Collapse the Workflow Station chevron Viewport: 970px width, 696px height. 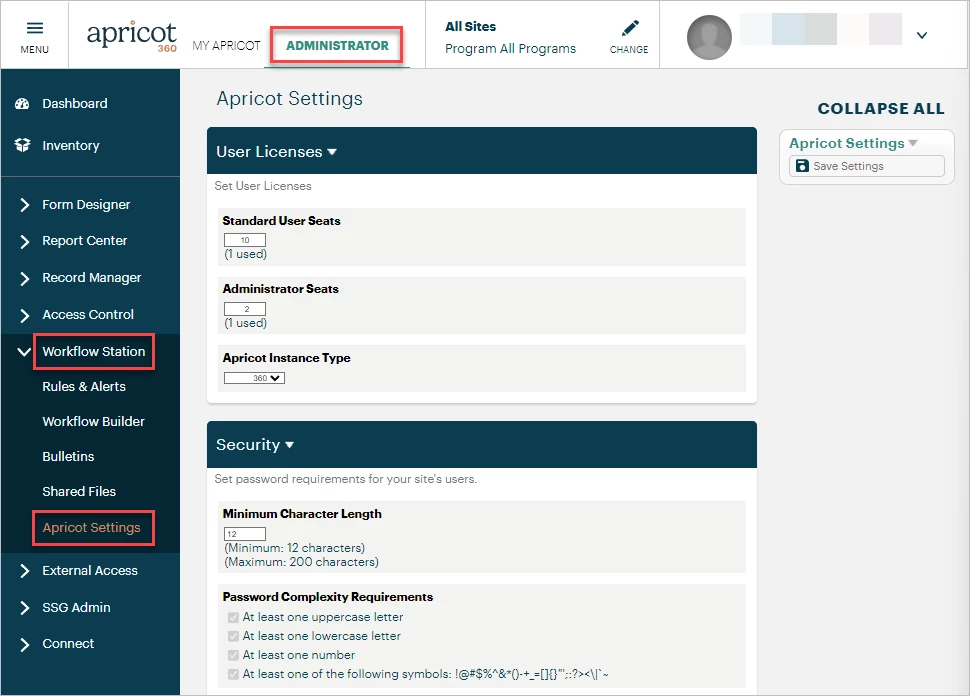[24, 352]
